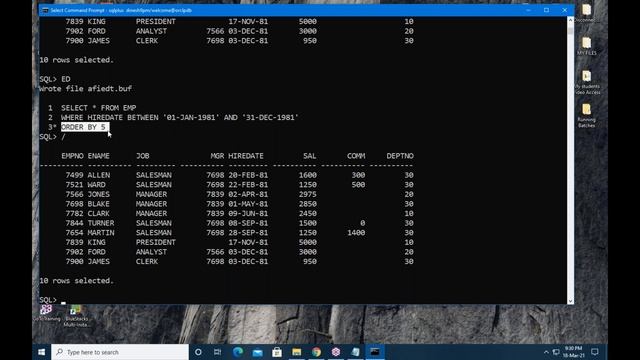Open the BlueStacks Multi-Instance desktop shortcut
This screenshot has height=360, width=640.
tap(76, 316)
